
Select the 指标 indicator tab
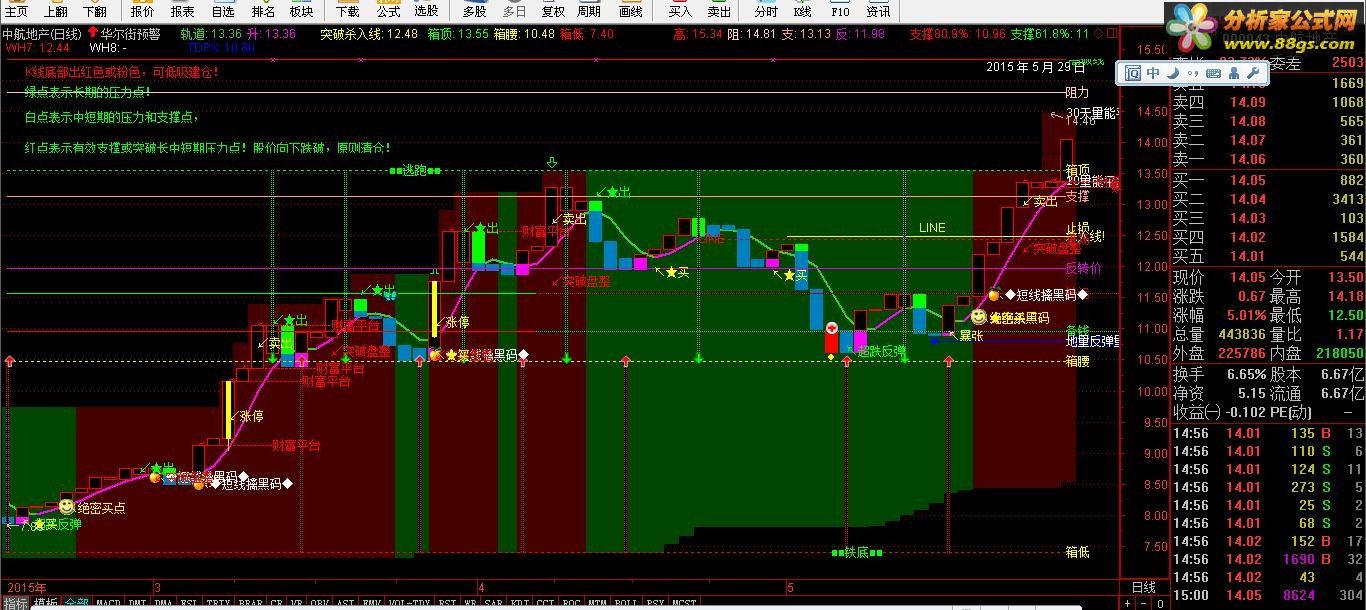point(17,604)
